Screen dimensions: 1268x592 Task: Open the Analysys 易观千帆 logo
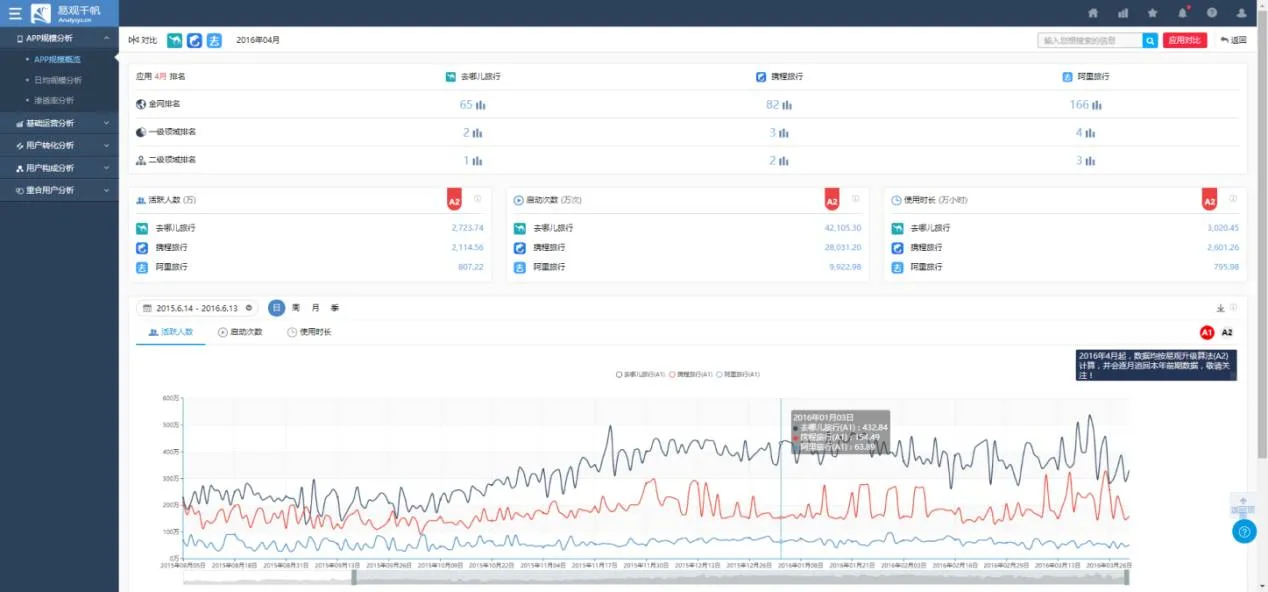tap(66, 13)
